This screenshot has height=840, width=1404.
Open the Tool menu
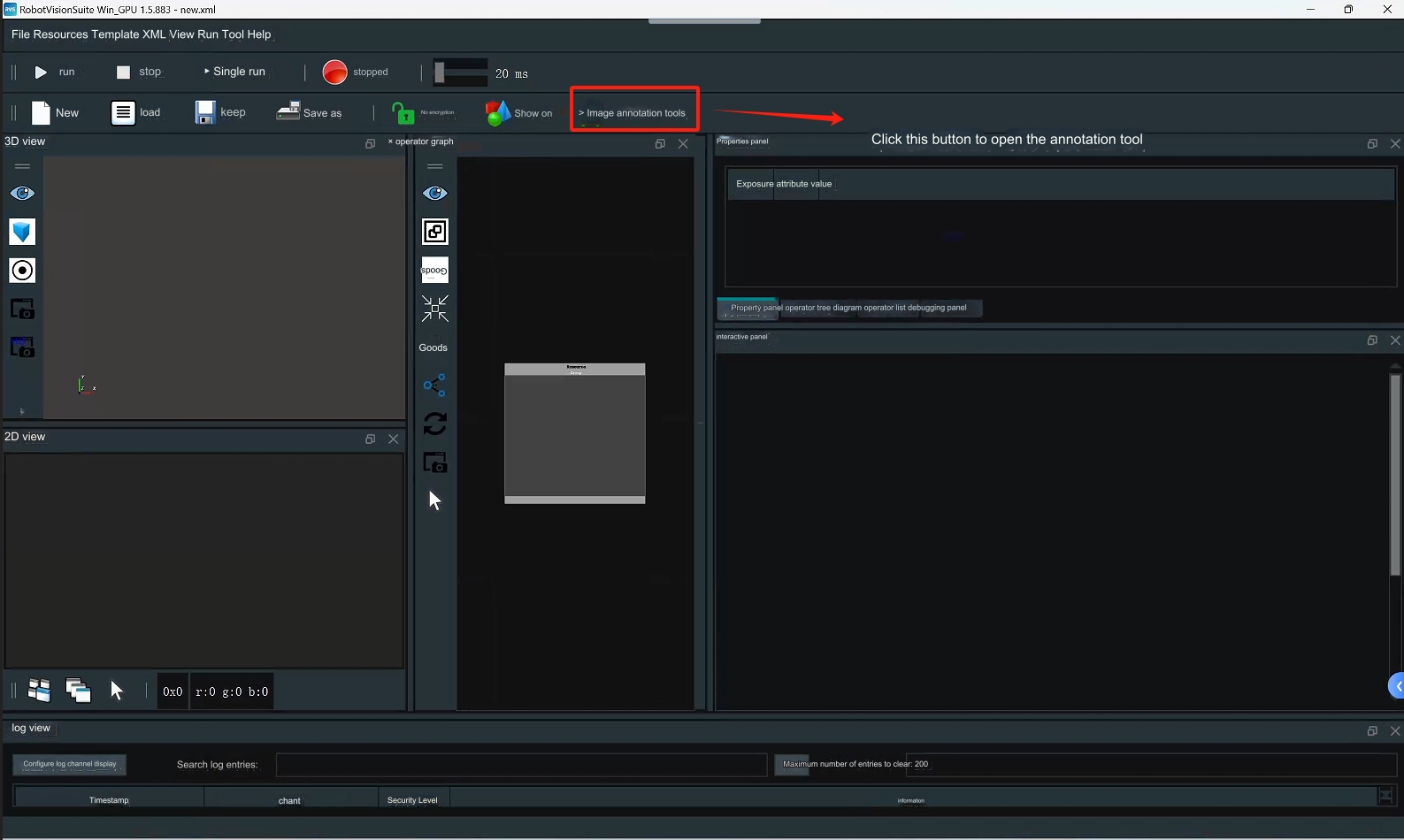[233, 34]
